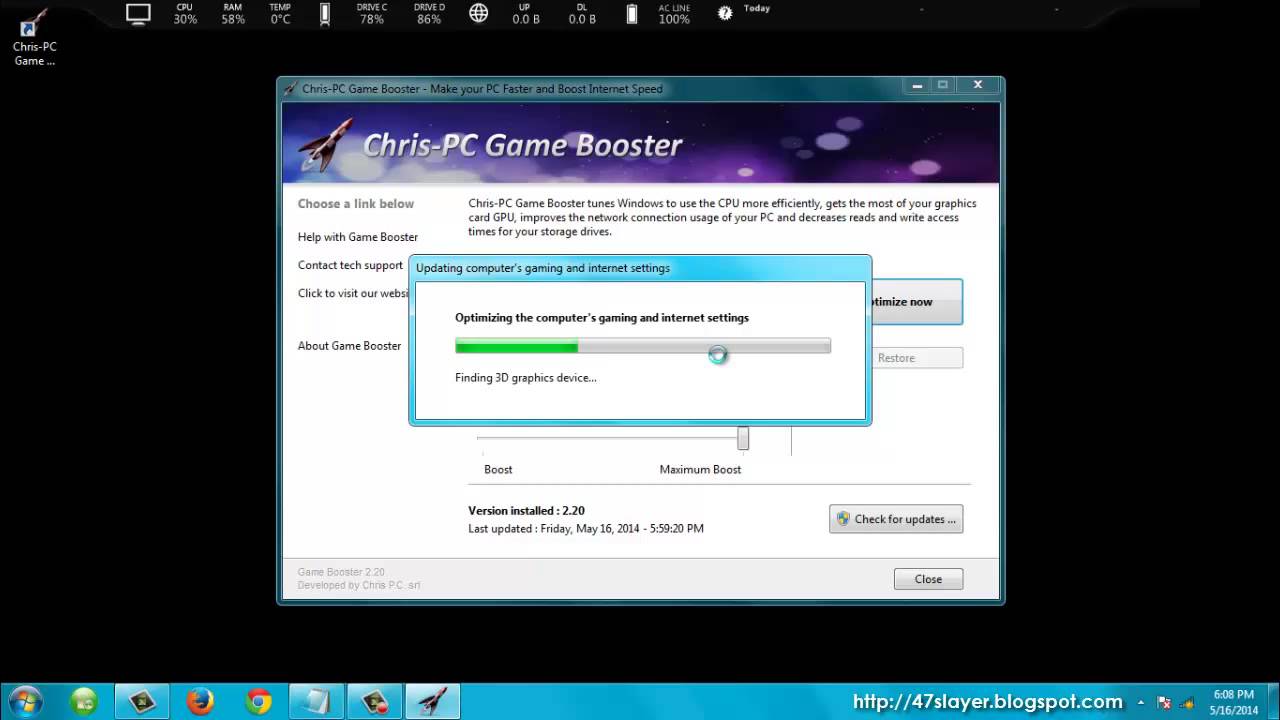Close the Game Booster window with X
Screen dimensions: 1280x720
977,86
